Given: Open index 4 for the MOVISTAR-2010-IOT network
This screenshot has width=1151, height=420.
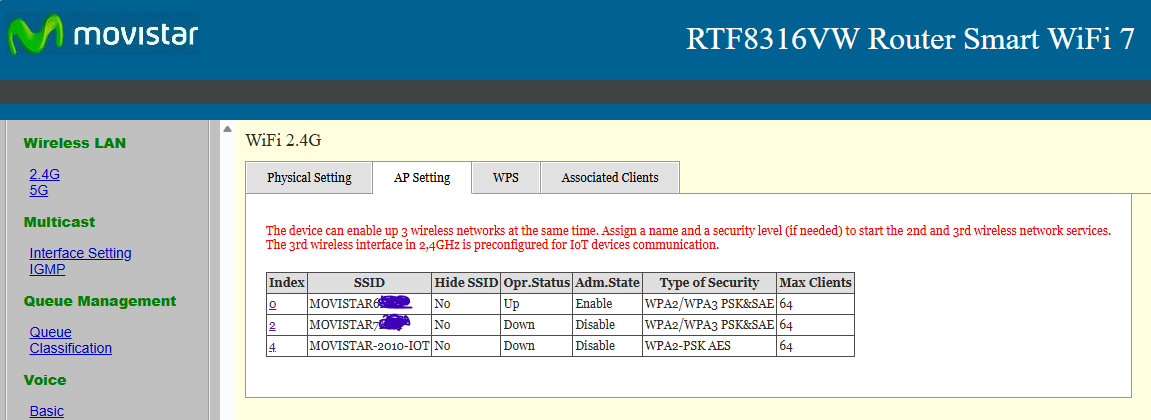Looking at the screenshot, I should click(x=272, y=346).
